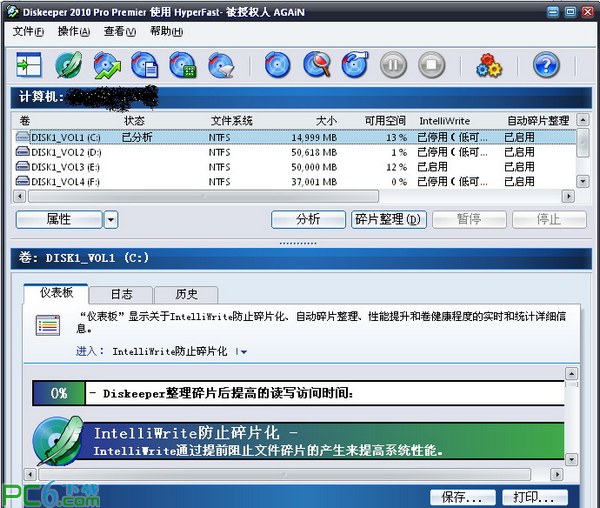Image resolution: width=600 pixels, height=508 pixels.
Task: Click the pause toolbar button
Action: [393, 66]
